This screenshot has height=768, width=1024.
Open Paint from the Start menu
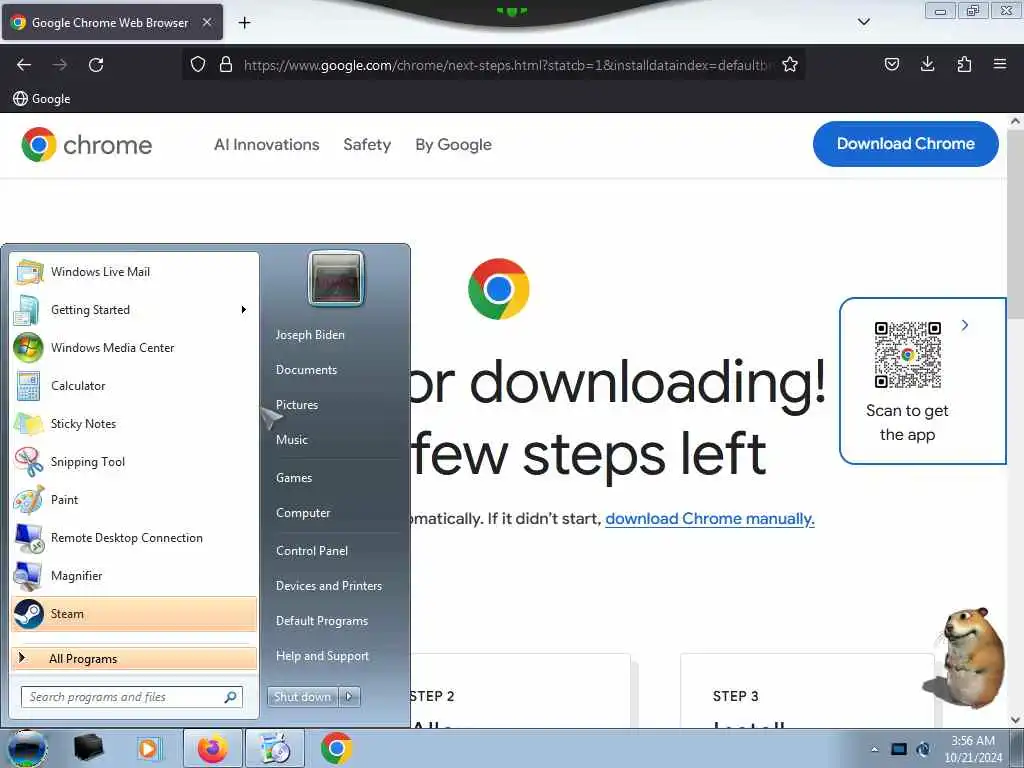tap(135, 500)
